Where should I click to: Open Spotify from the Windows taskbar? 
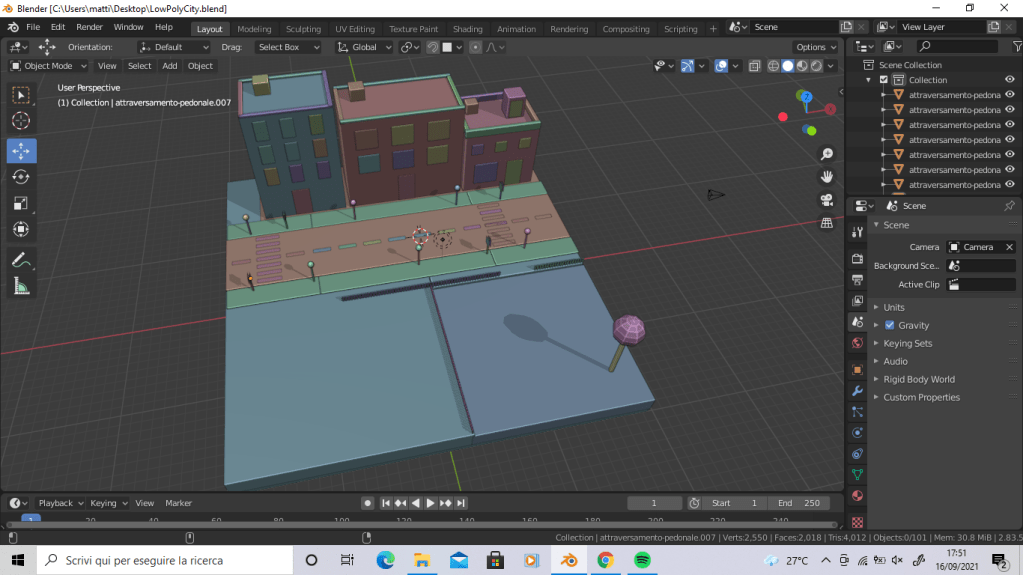[x=642, y=560]
